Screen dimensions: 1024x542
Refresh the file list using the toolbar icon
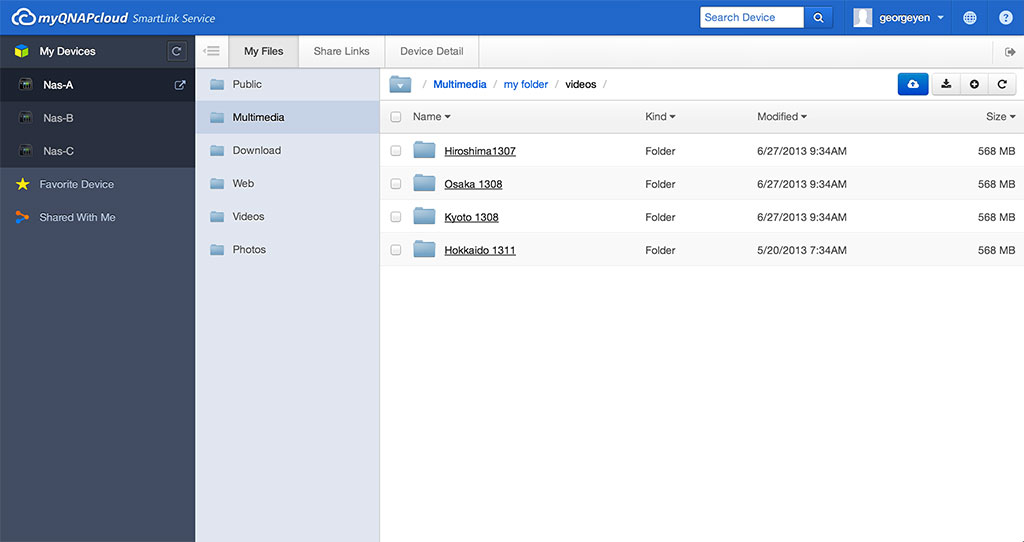point(1002,85)
